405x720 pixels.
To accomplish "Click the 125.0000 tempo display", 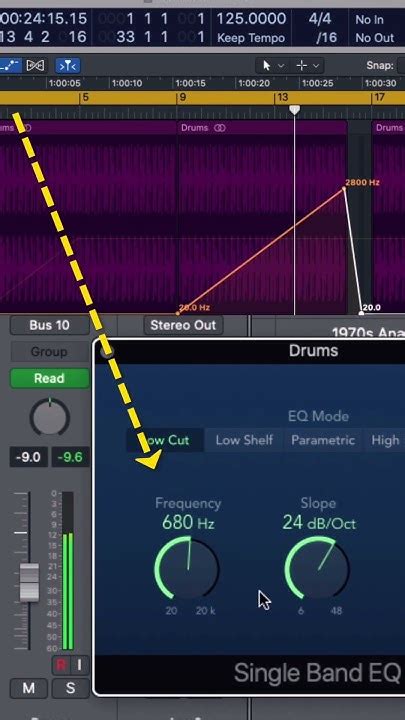I will tap(251, 19).
